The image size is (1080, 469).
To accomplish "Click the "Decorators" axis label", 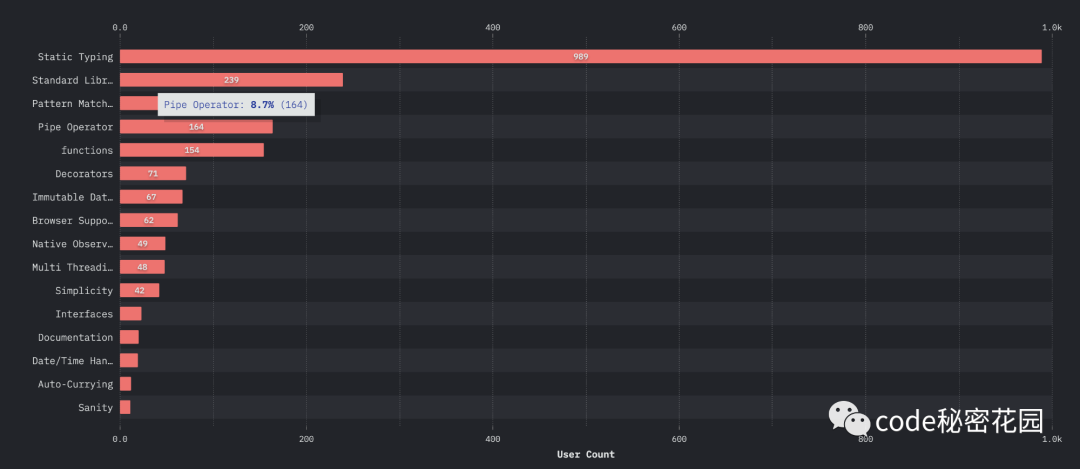I will pos(84,174).
